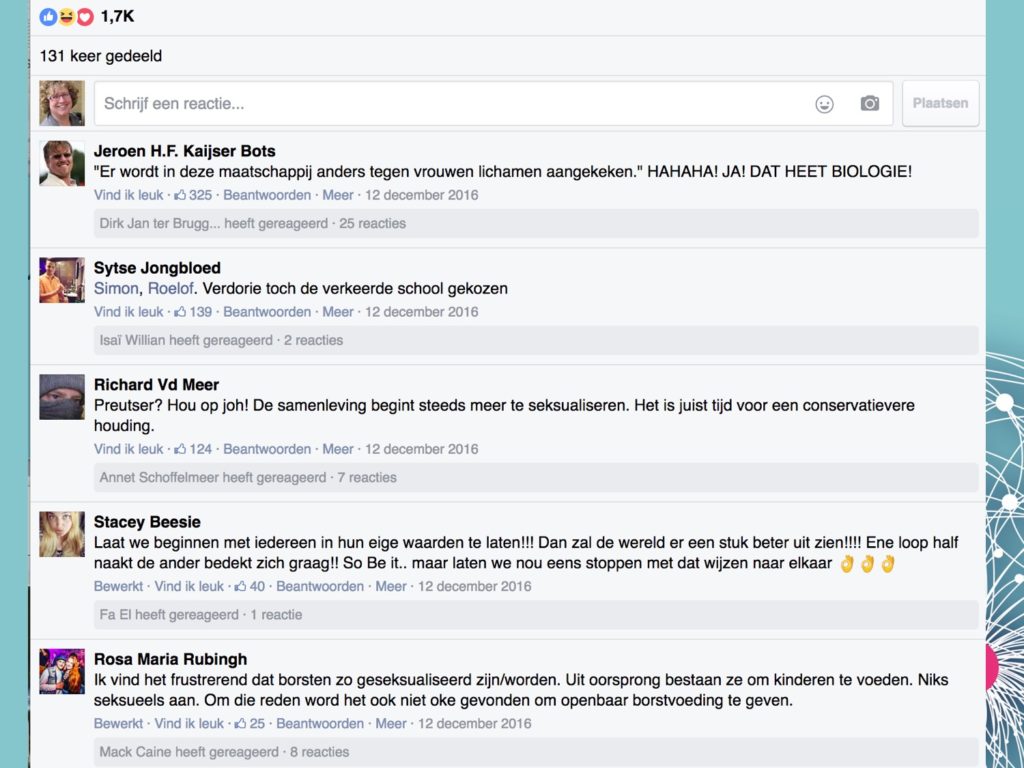Click the reaction emojis next to 1,7K

66,17
